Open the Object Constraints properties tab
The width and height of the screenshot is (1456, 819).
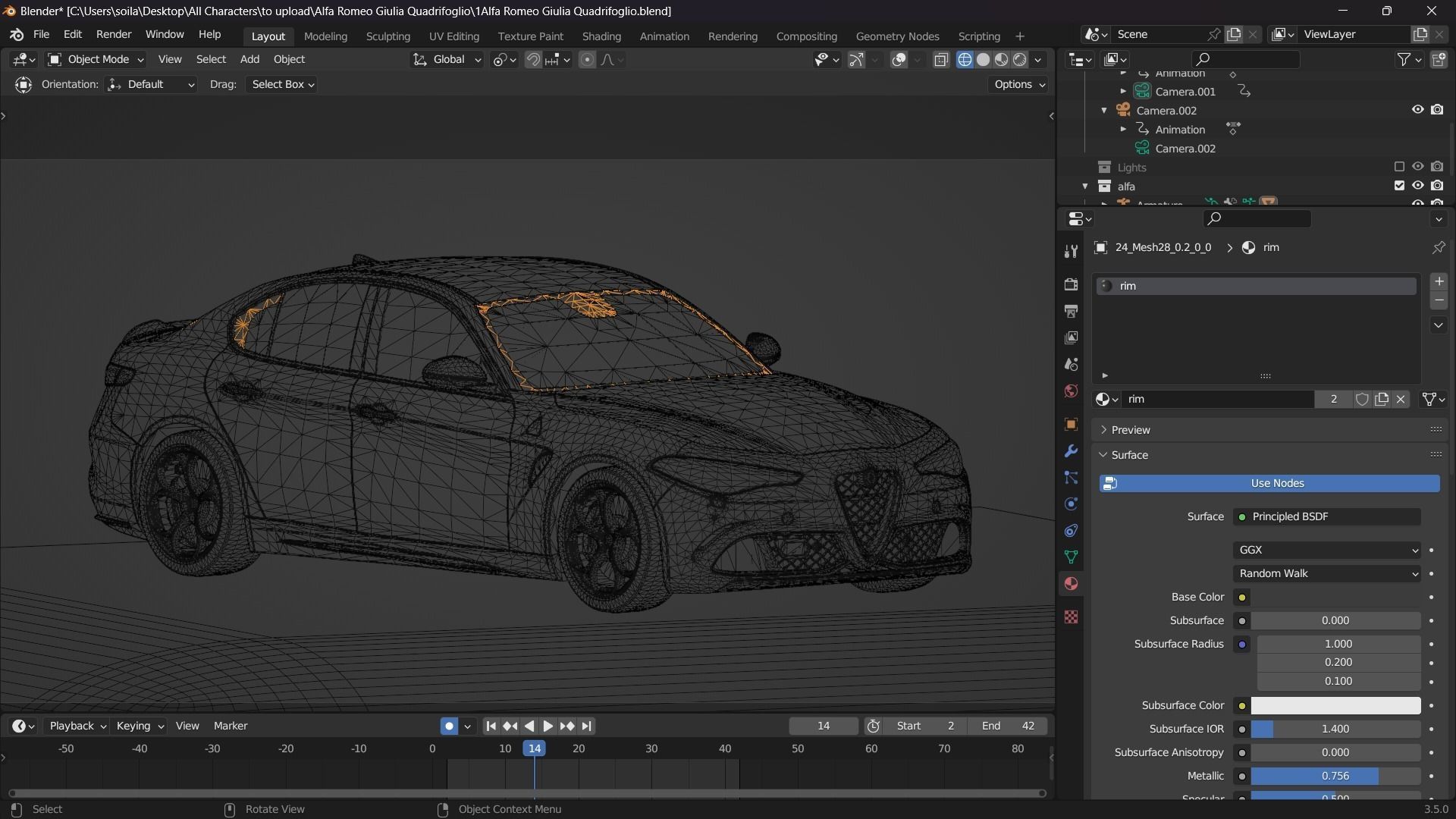point(1071,530)
